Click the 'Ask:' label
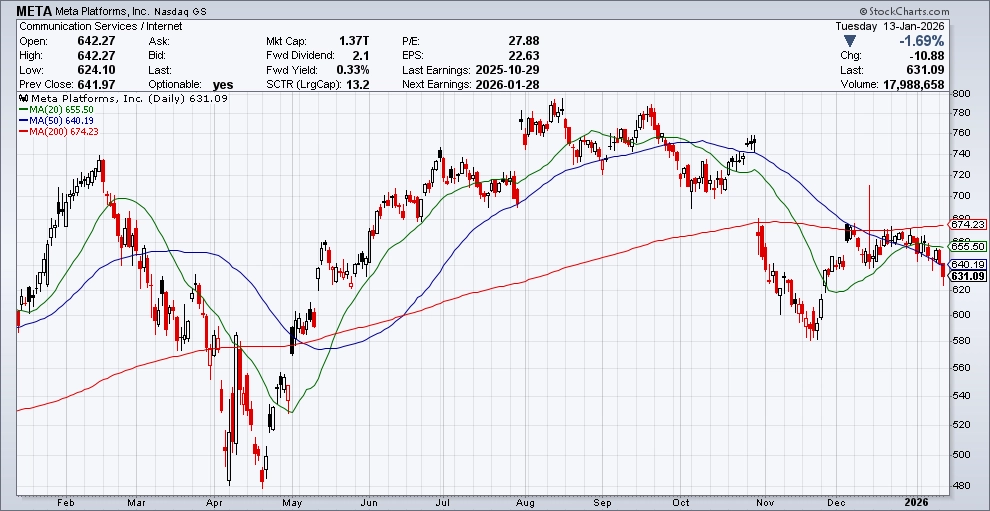Screen dimensions: 990x511 click(x=158, y=41)
